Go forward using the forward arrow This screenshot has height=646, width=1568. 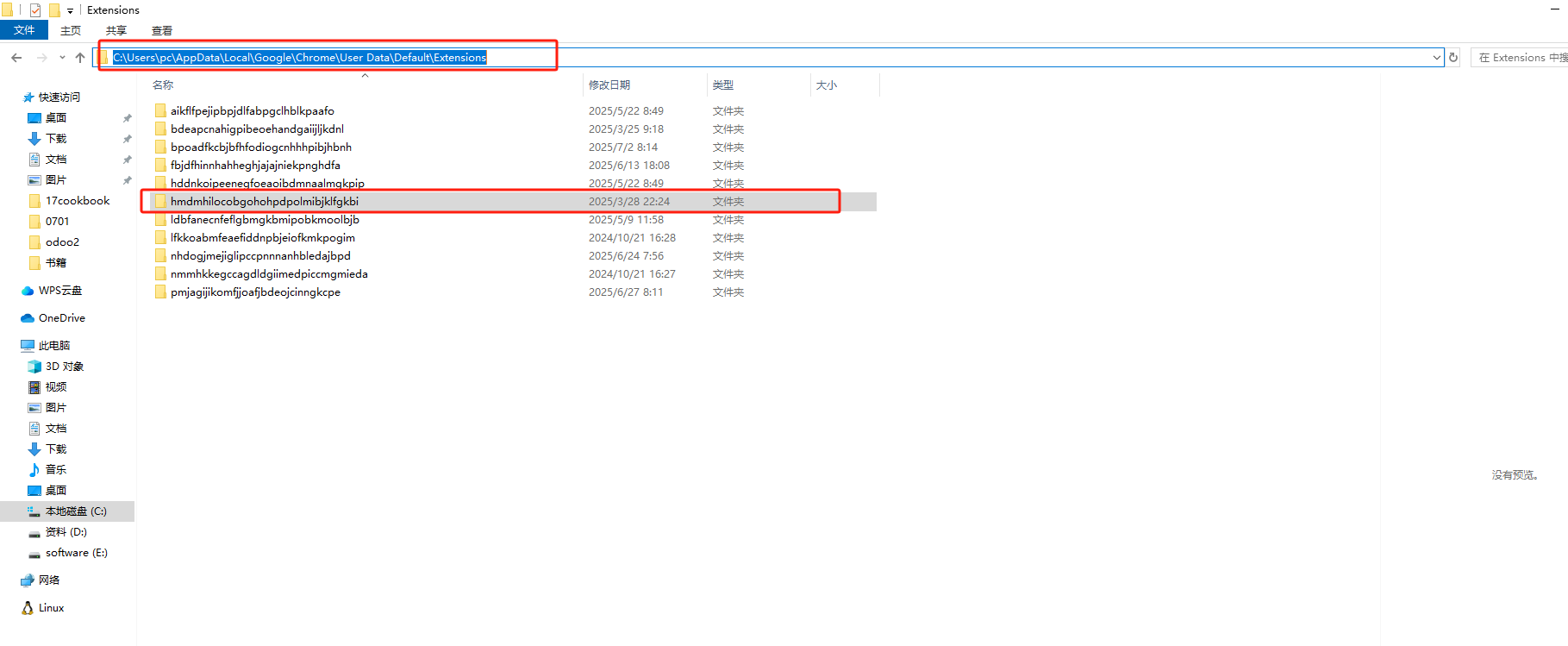click(x=41, y=58)
